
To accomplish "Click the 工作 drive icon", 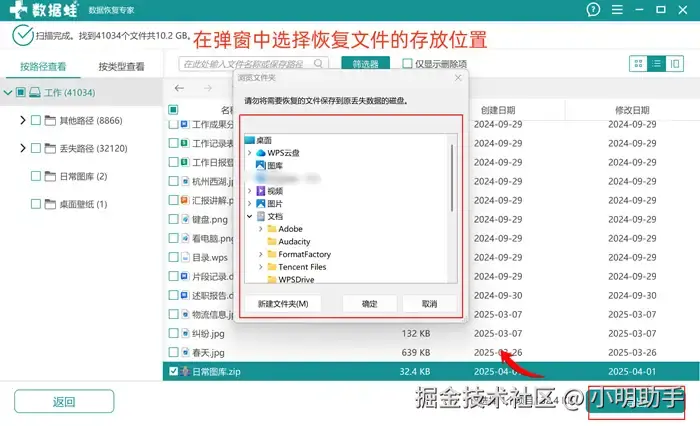I will (x=35, y=92).
